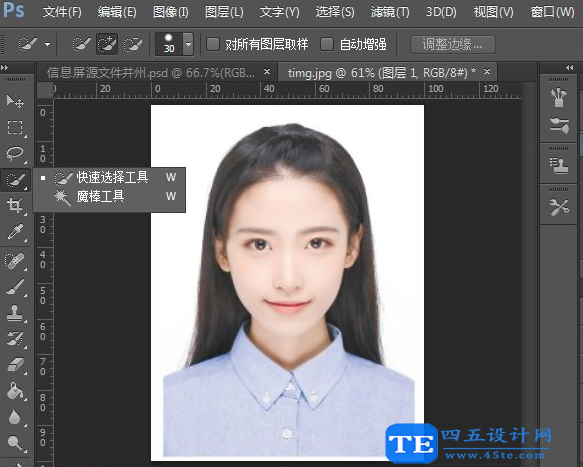583x467 pixels.
Task: Open the tool preset picker arrow
Action: click(47, 44)
